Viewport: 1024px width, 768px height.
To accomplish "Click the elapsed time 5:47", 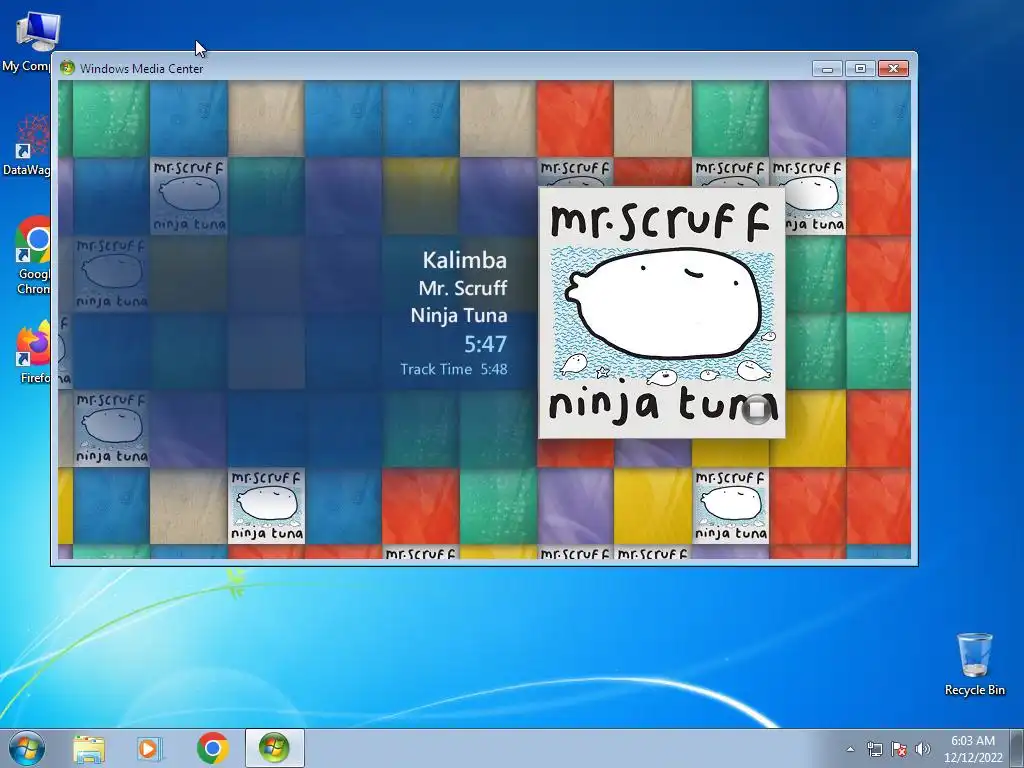I will coord(485,344).
